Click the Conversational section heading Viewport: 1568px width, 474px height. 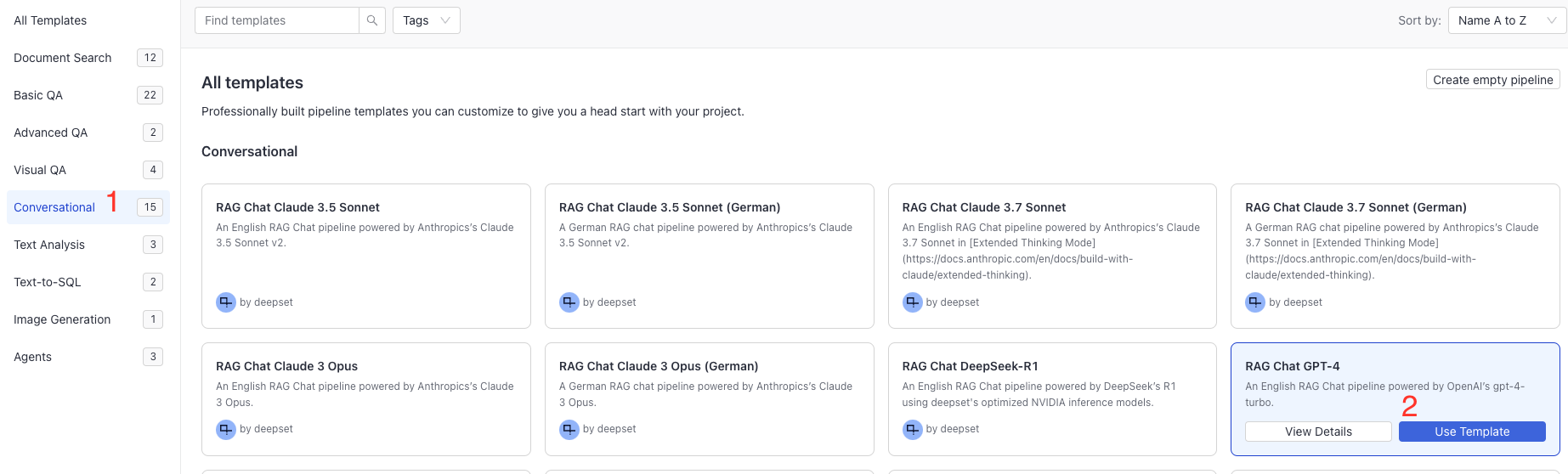[250, 151]
